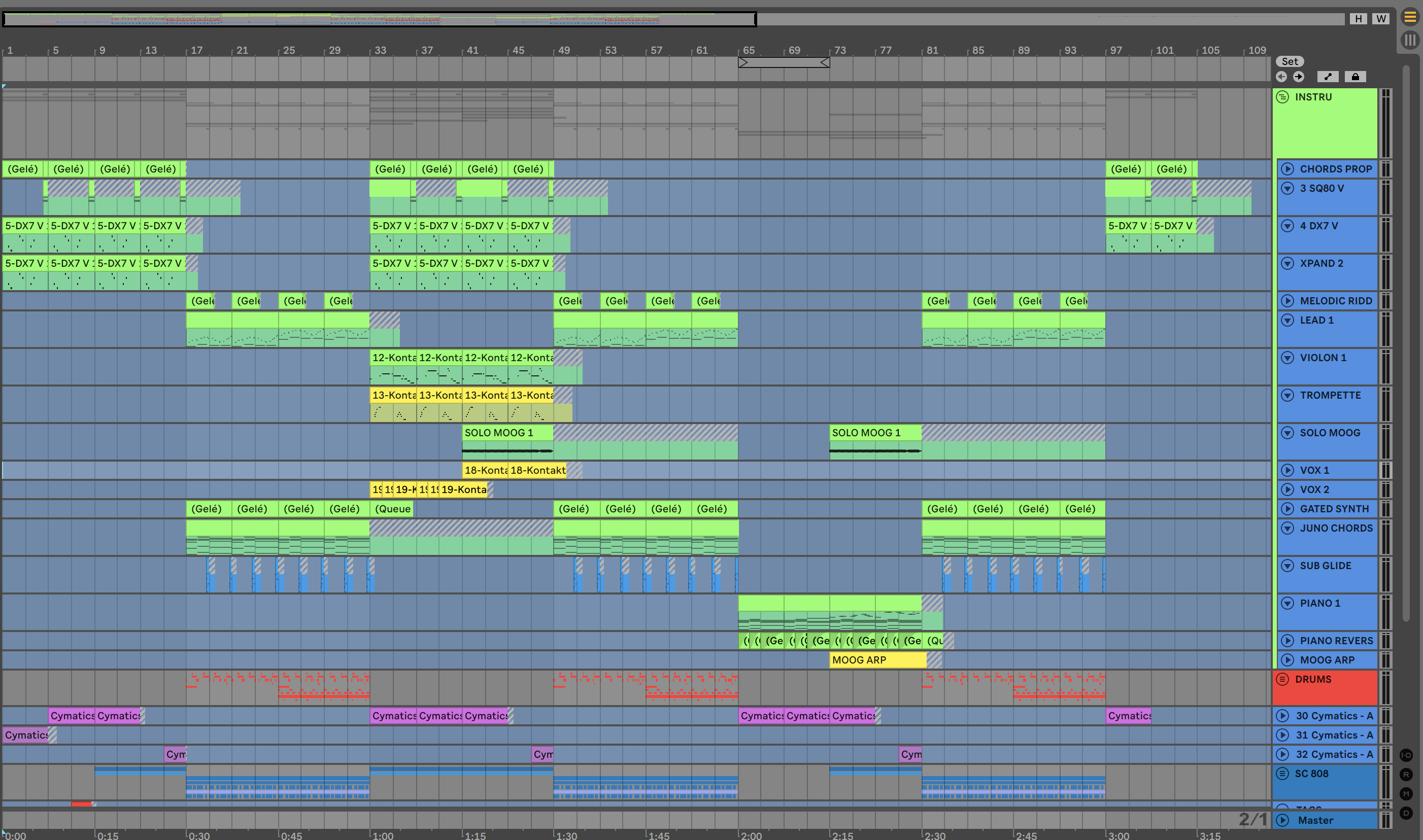This screenshot has width=1423, height=840.
Task: Unfold the 3 SQ80 V track
Action: coord(1287,188)
